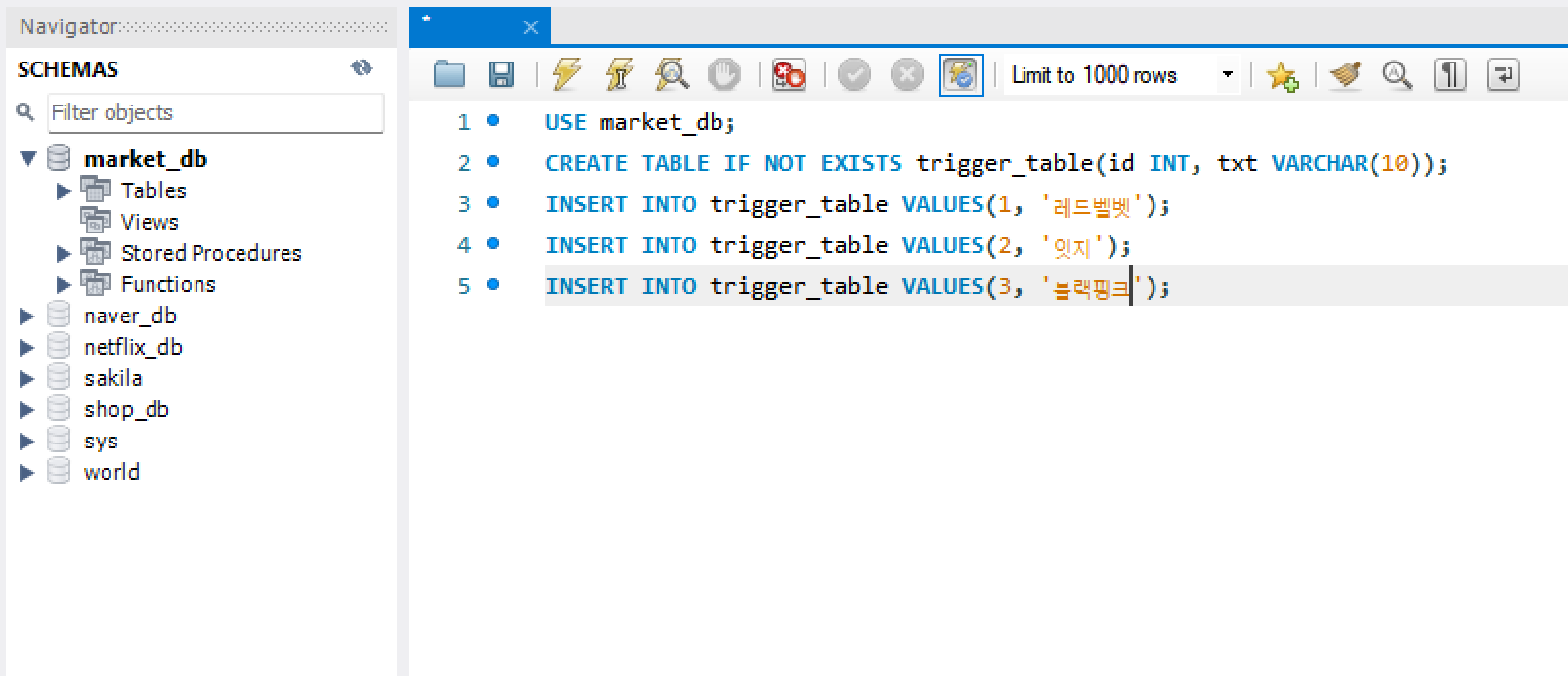Click the INSERT VALUES(2 line

click(838, 245)
